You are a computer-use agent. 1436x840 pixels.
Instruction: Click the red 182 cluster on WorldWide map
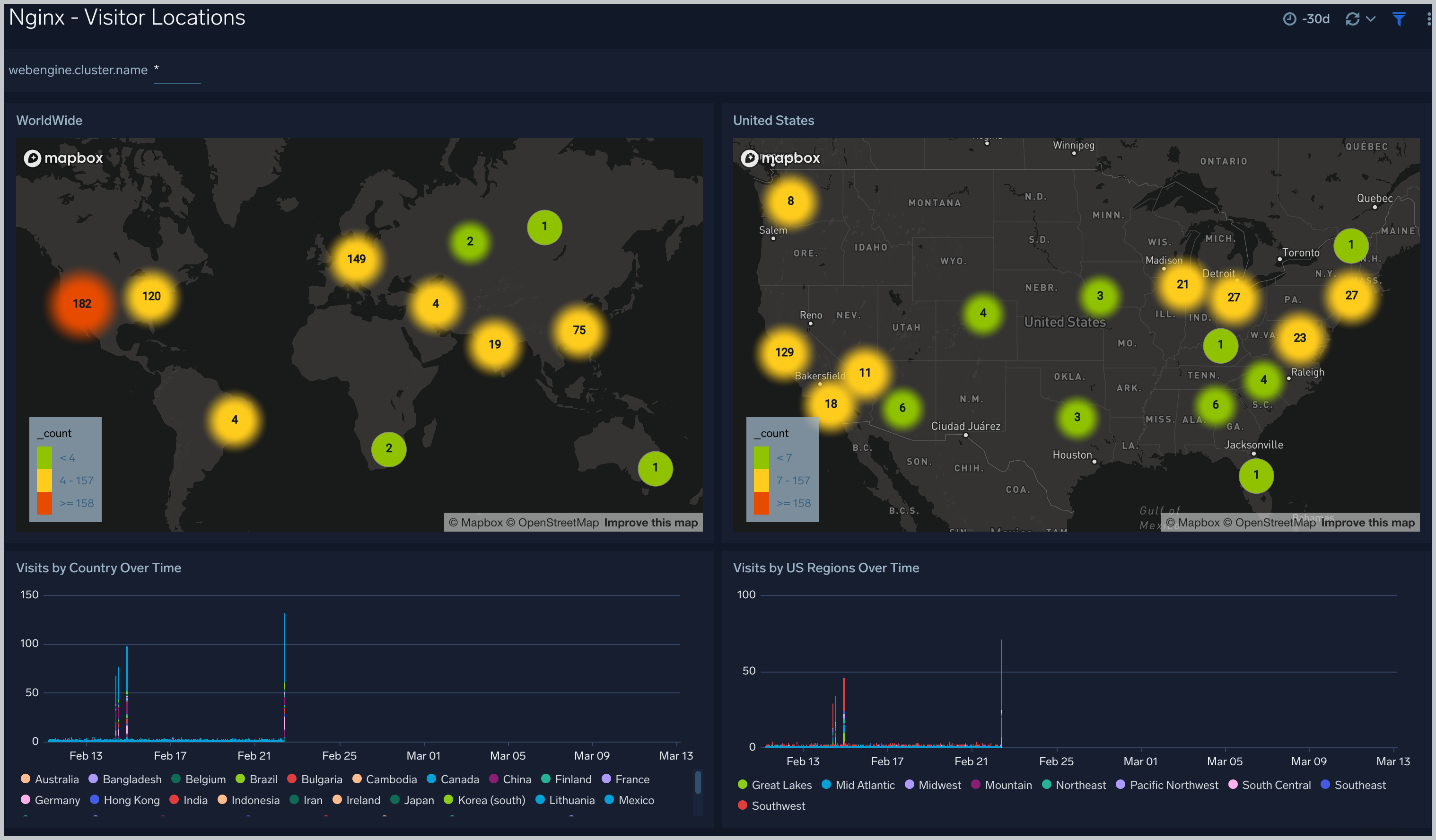pos(82,304)
